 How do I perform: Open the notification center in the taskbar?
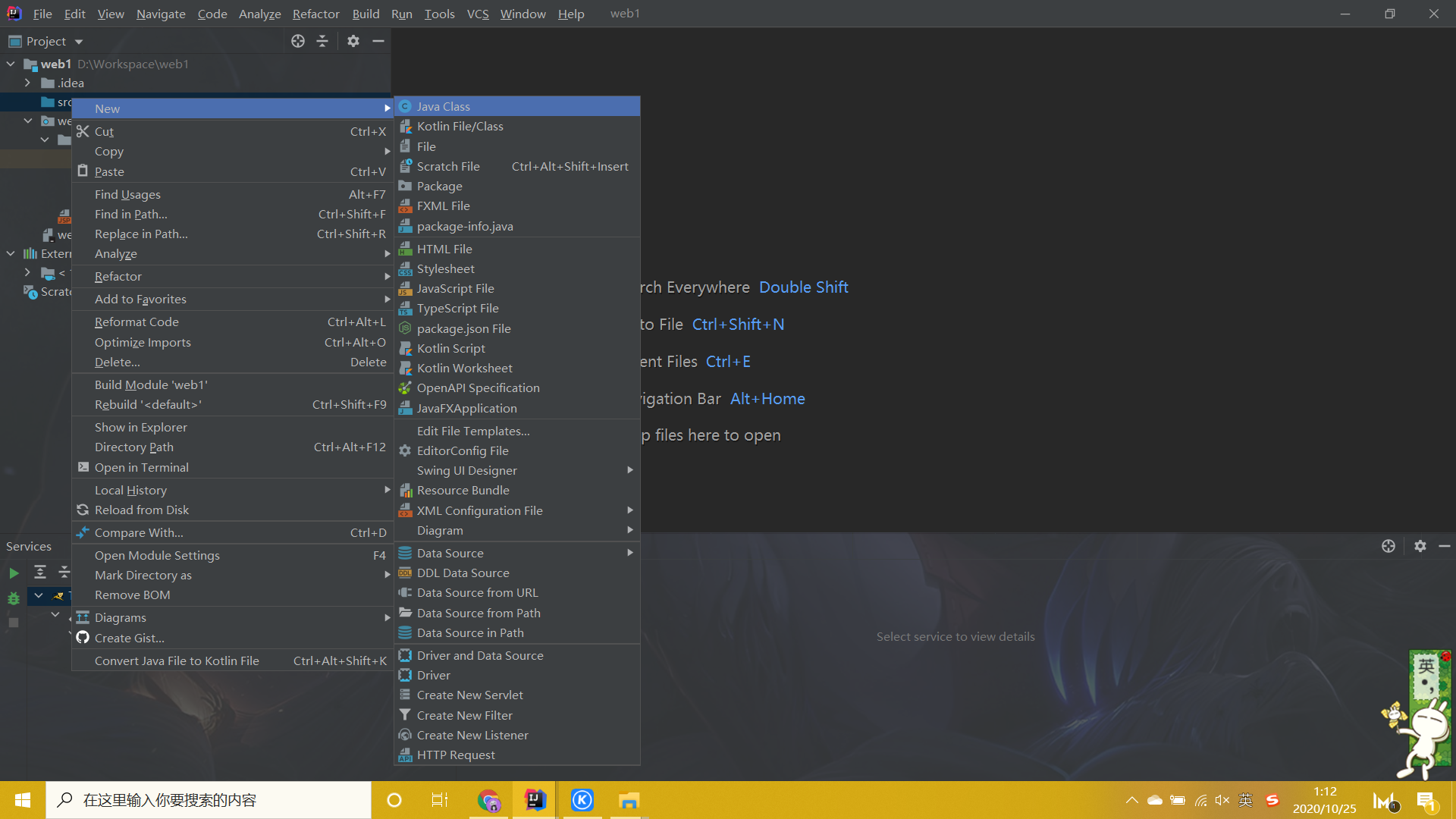(x=1426, y=800)
